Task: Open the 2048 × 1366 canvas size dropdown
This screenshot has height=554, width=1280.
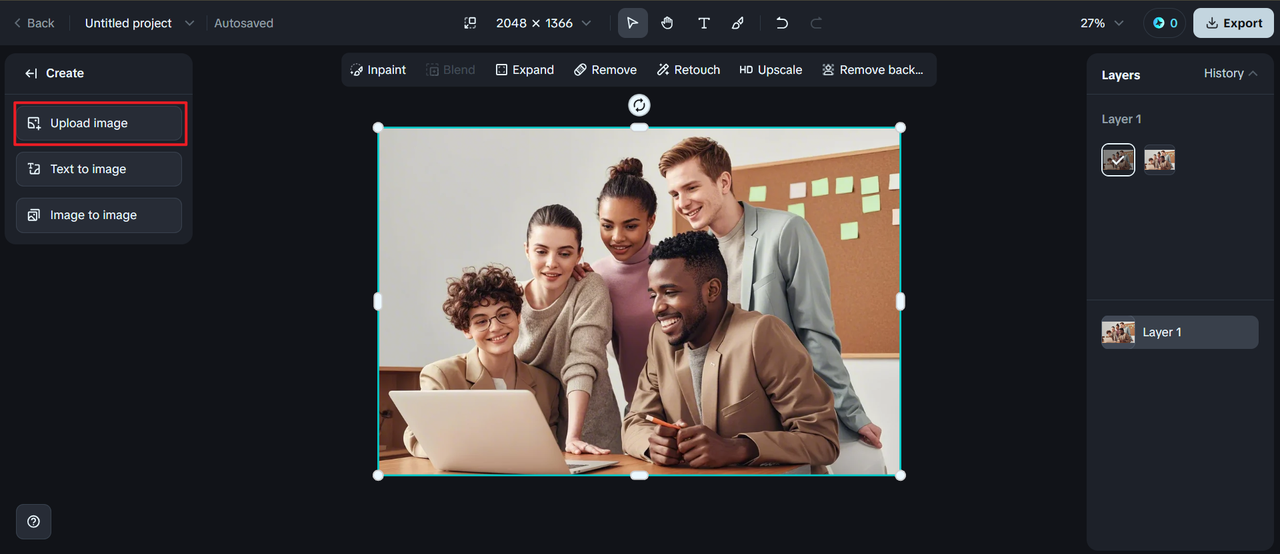Action: click(x=543, y=23)
